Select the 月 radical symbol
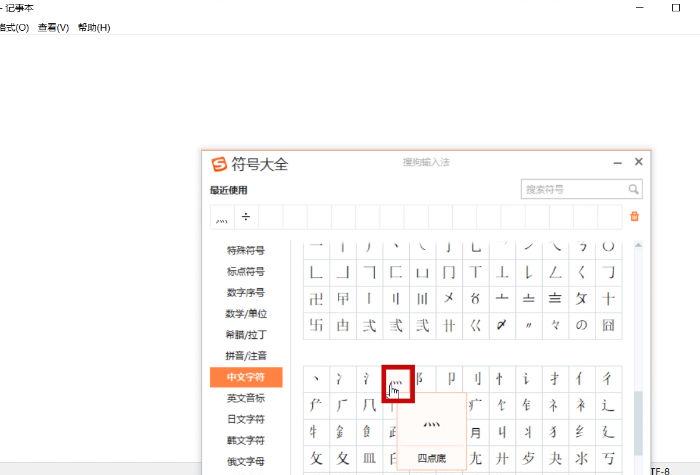The width and height of the screenshot is (700, 475). pos(476,432)
